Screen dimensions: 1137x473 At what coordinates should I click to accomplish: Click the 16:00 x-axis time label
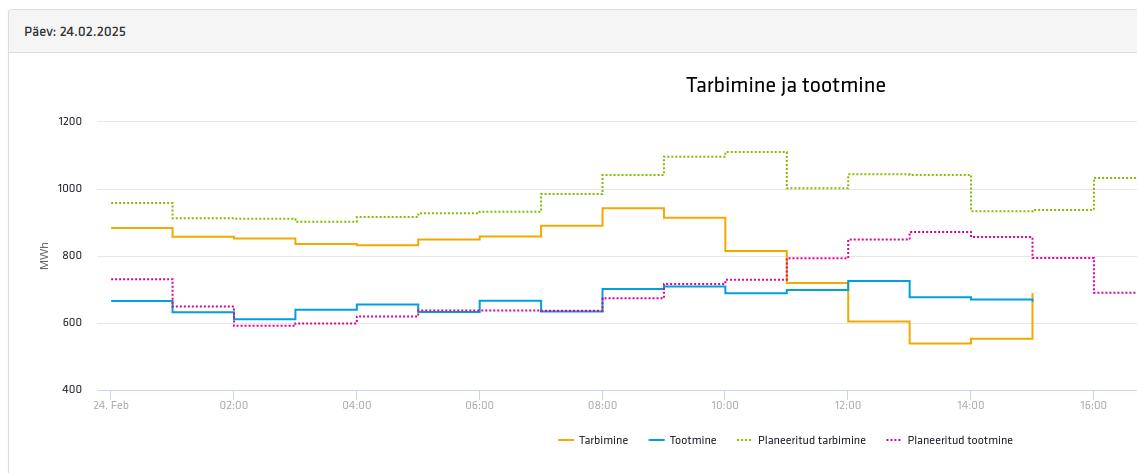(1093, 405)
